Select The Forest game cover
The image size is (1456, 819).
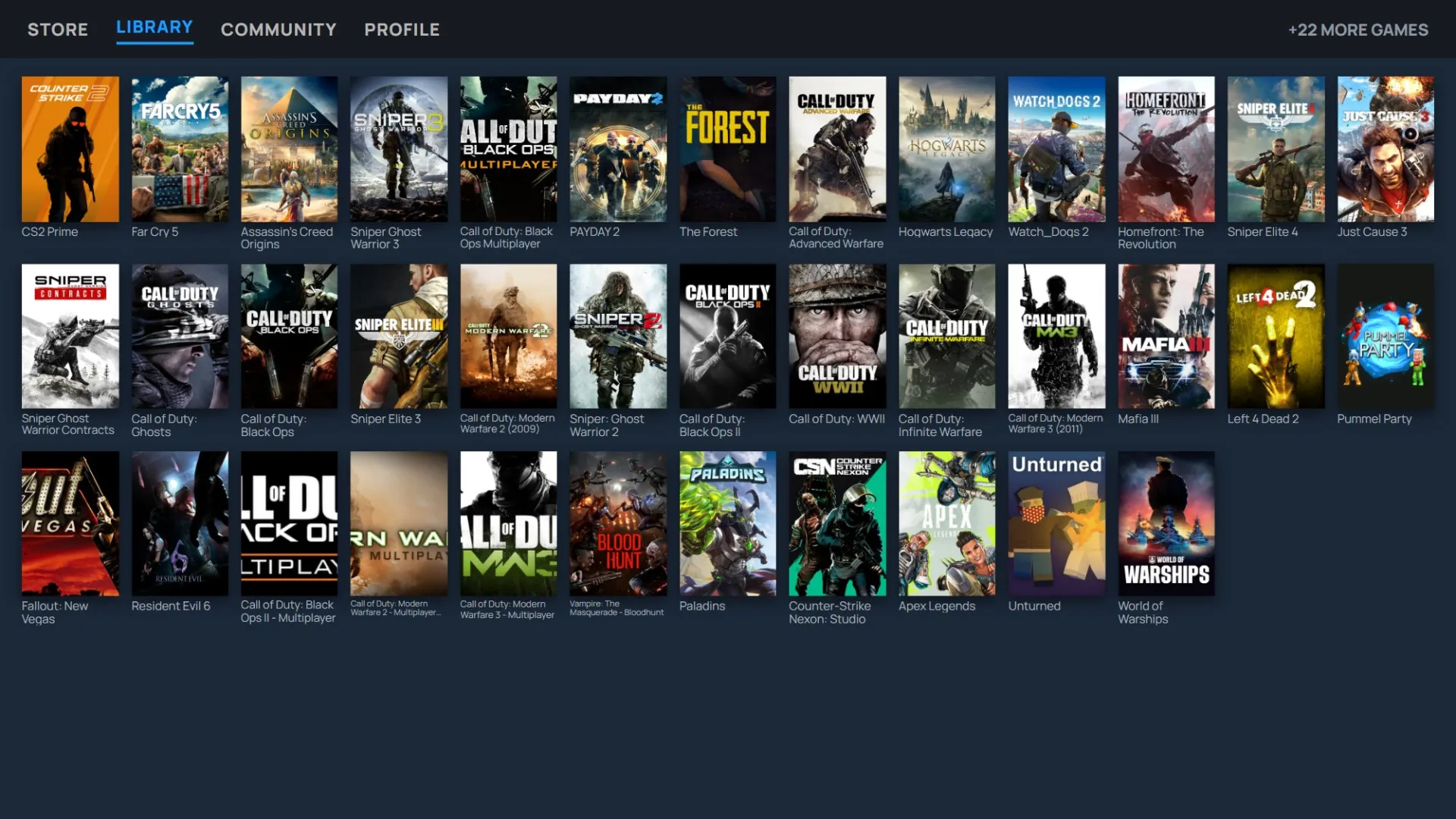tap(728, 149)
